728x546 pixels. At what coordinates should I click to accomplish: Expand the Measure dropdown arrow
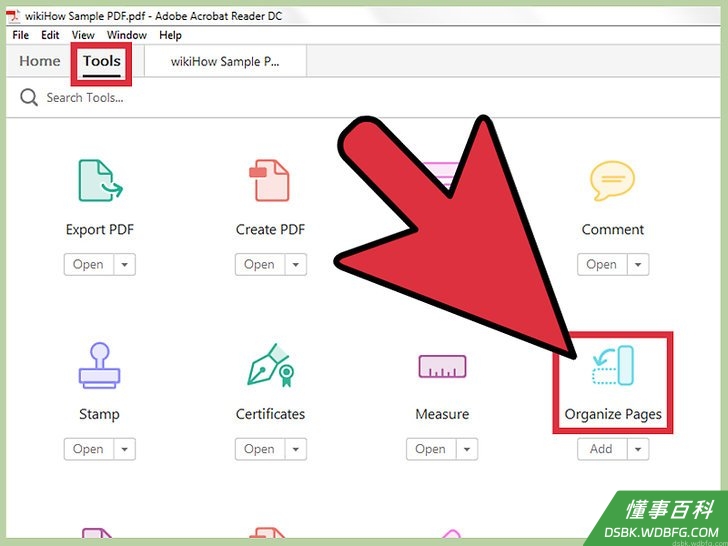tap(467, 449)
